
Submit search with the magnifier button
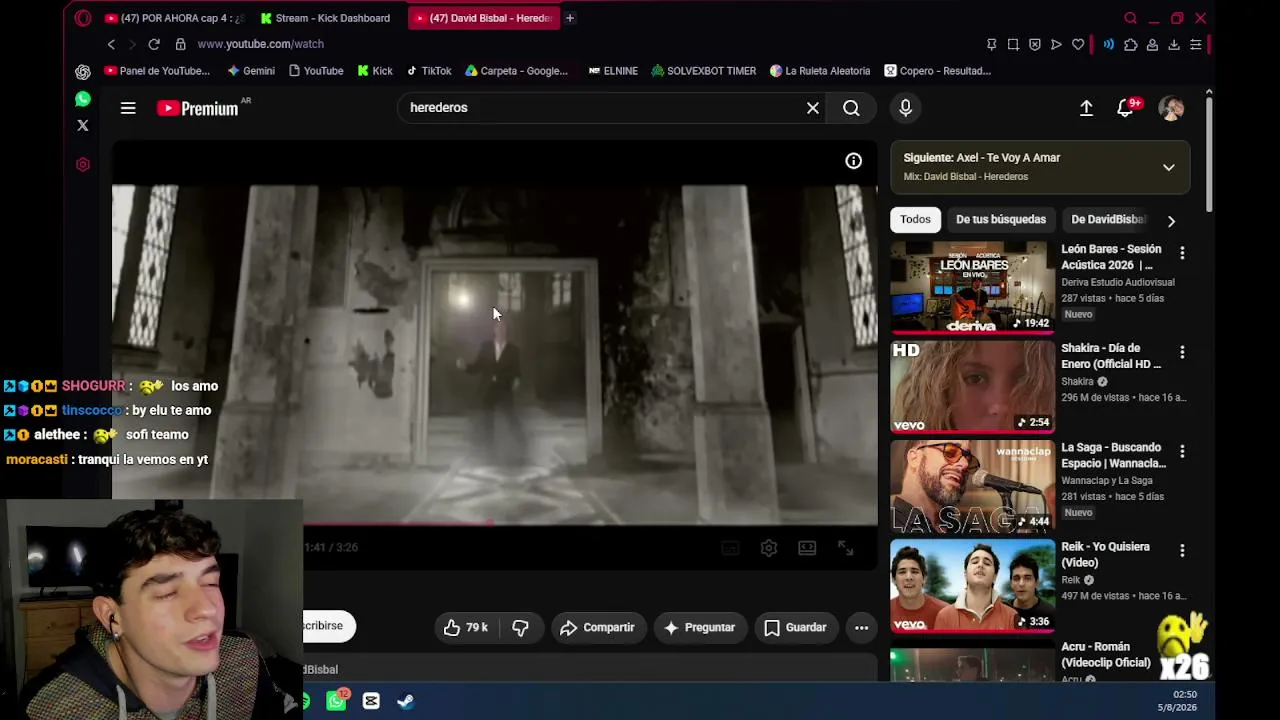851,108
